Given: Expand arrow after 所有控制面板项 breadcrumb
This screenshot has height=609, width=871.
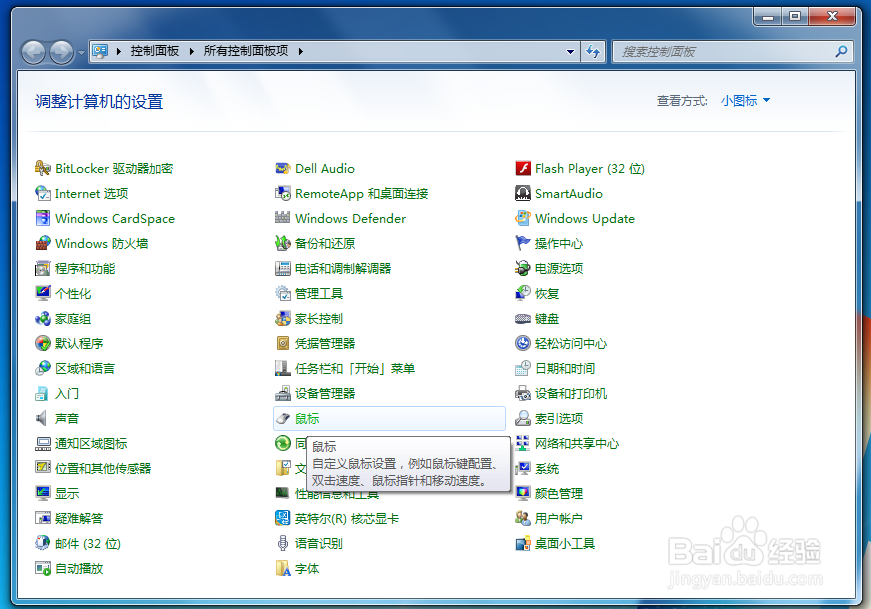Looking at the screenshot, I should point(301,51).
